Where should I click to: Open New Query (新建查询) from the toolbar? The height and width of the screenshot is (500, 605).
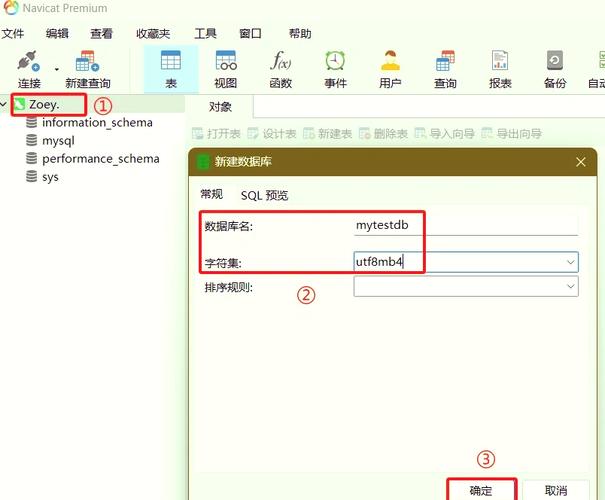(x=87, y=68)
